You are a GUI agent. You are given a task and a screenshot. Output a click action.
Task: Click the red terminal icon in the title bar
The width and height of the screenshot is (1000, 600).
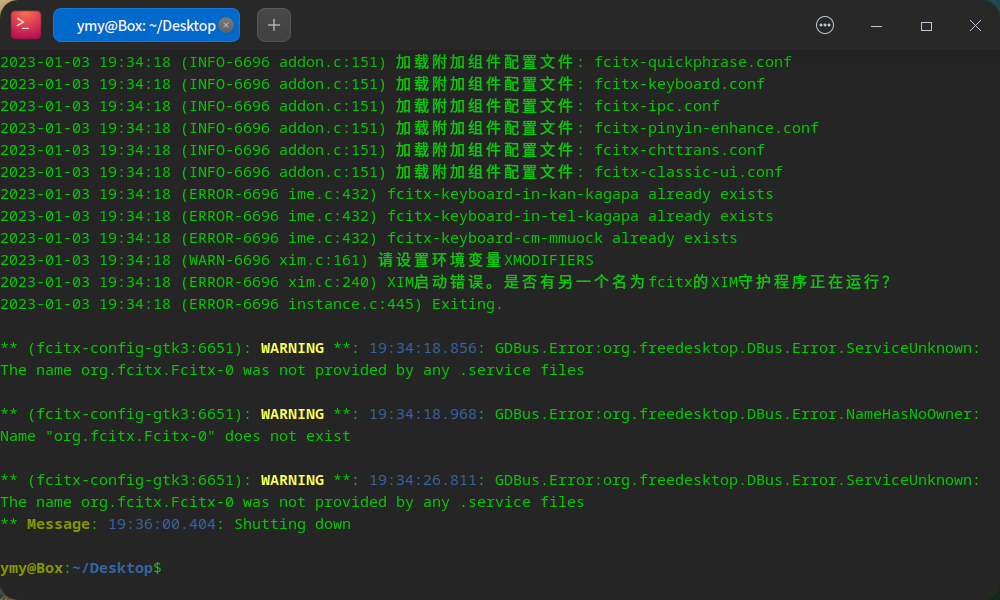[x=25, y=24]
